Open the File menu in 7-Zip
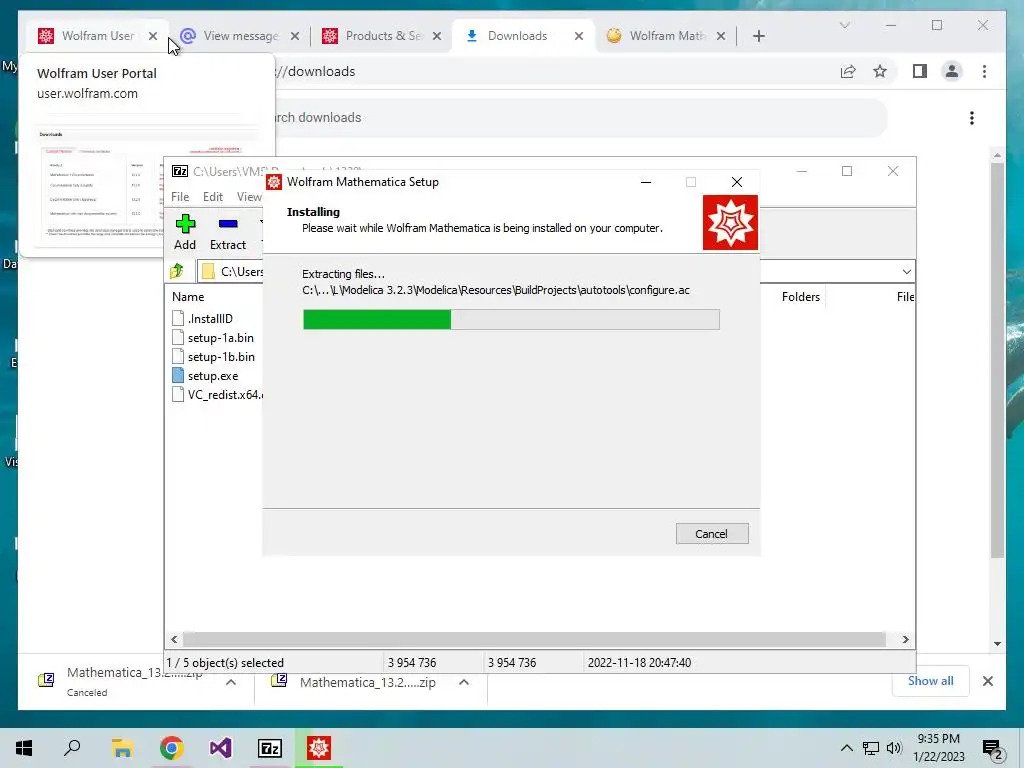The image size is (1024, 768). (180, 197)
